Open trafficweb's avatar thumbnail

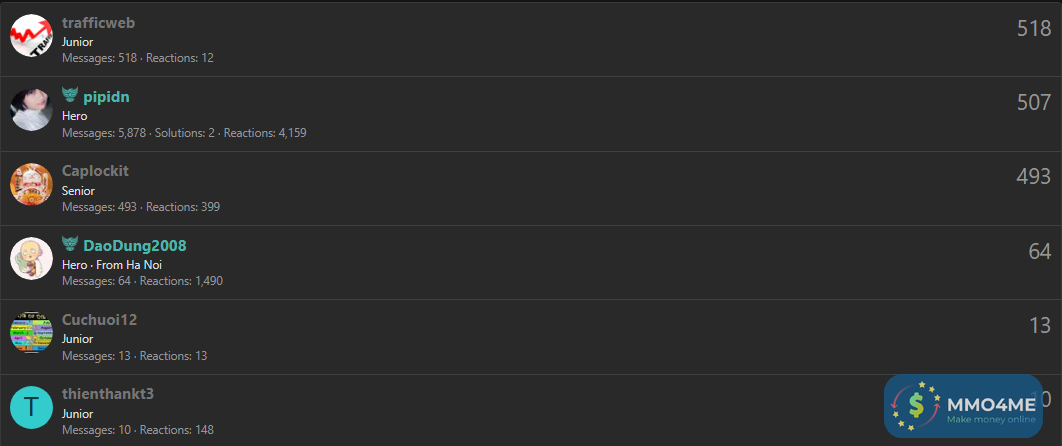(x=31, y=36)
